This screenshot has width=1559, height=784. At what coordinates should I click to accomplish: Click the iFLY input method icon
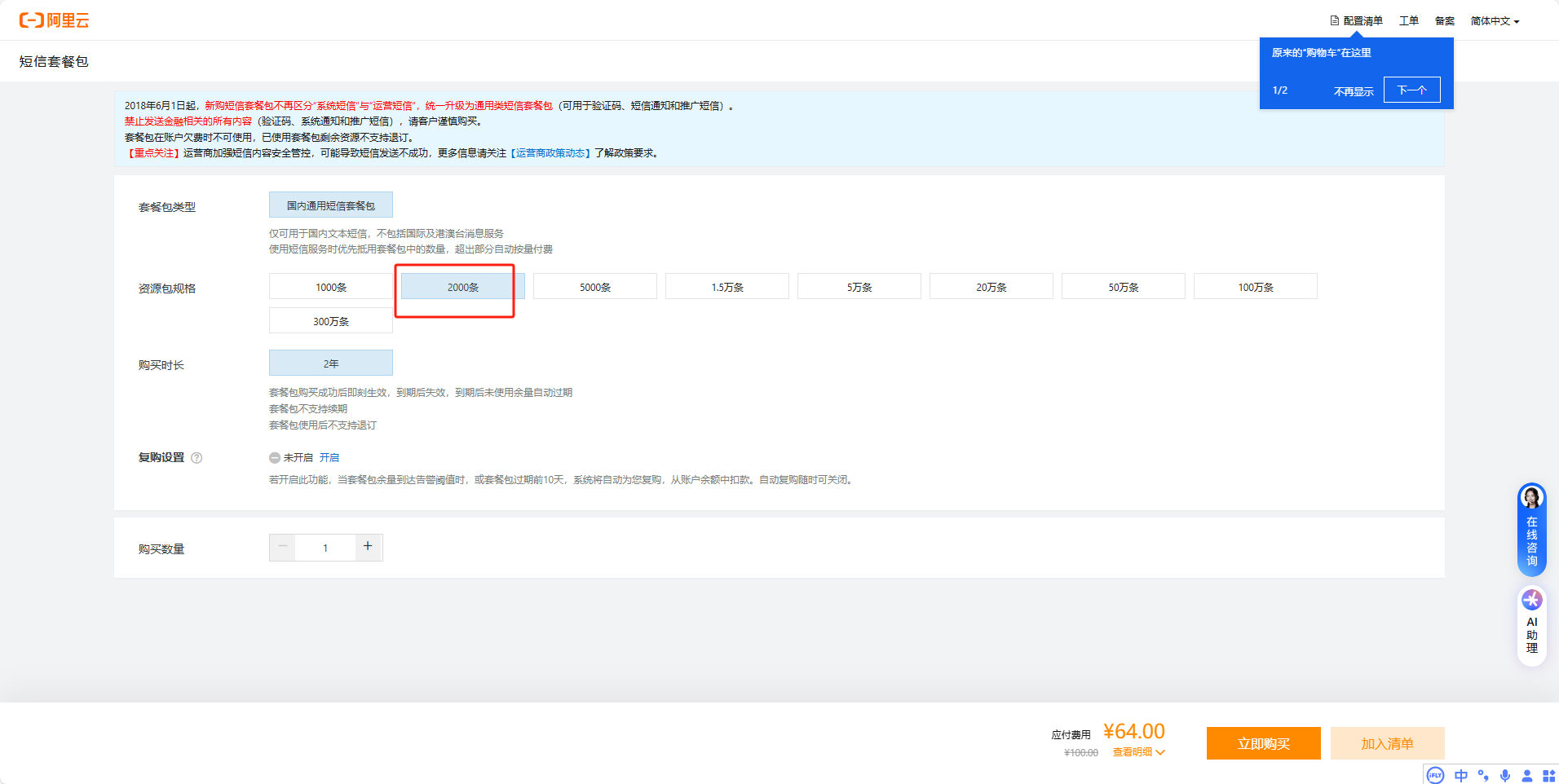tap(1435, 775)
